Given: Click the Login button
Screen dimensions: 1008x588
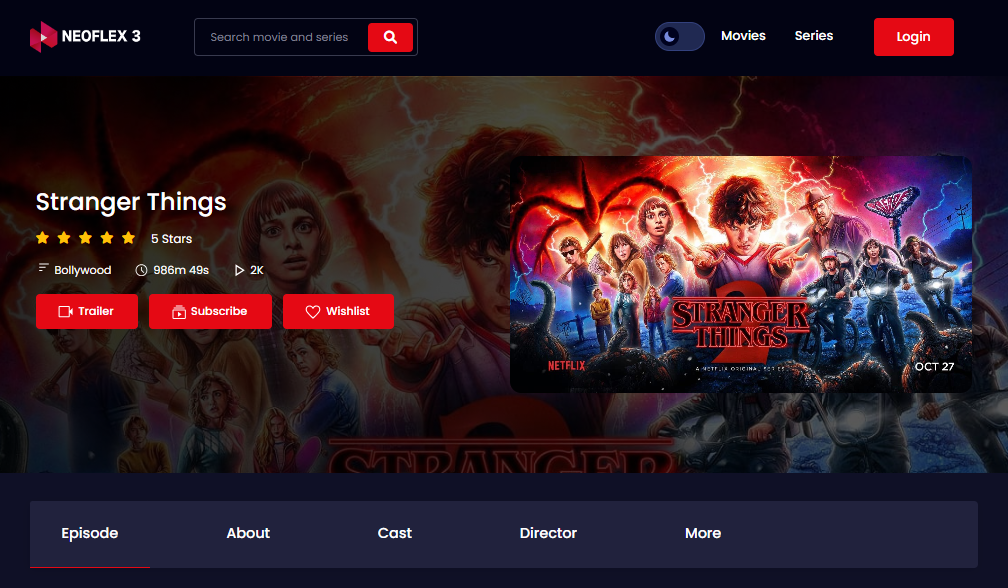Looking at the screenshot, I should point(913,36).
